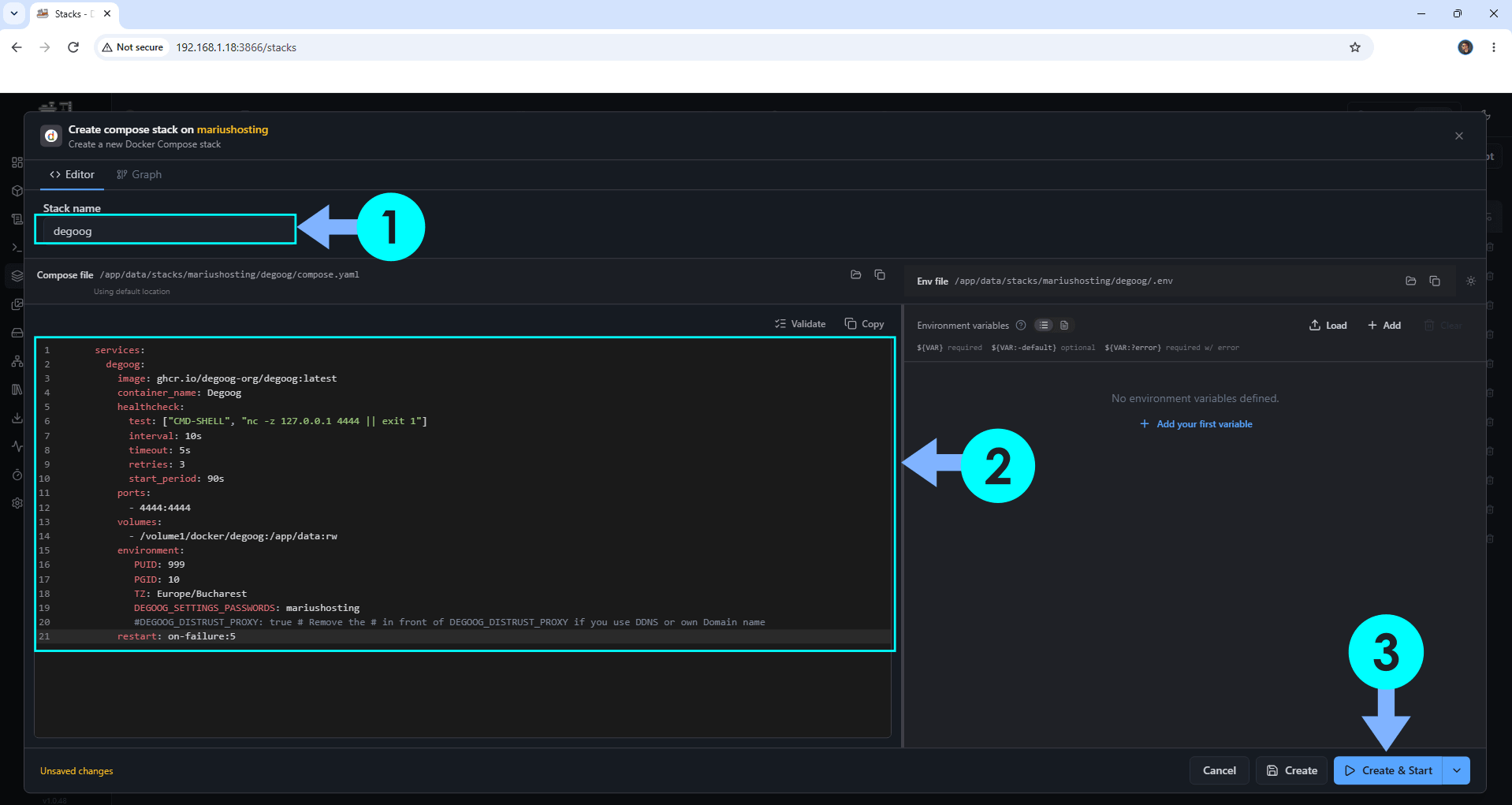Screen dimensions: 1512x805
Task: Expand the Create & Start dropdown arrow
Action: point(1457,770)
